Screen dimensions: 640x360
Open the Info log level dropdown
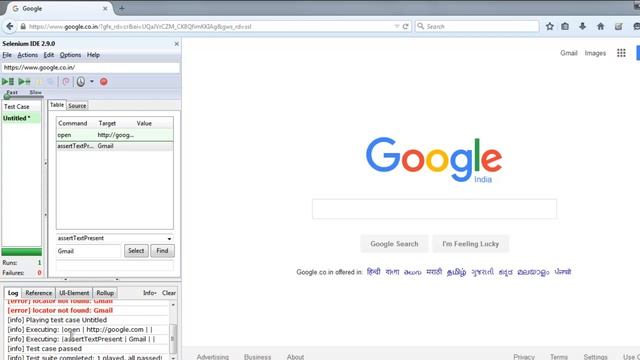(x=149, y=293)
